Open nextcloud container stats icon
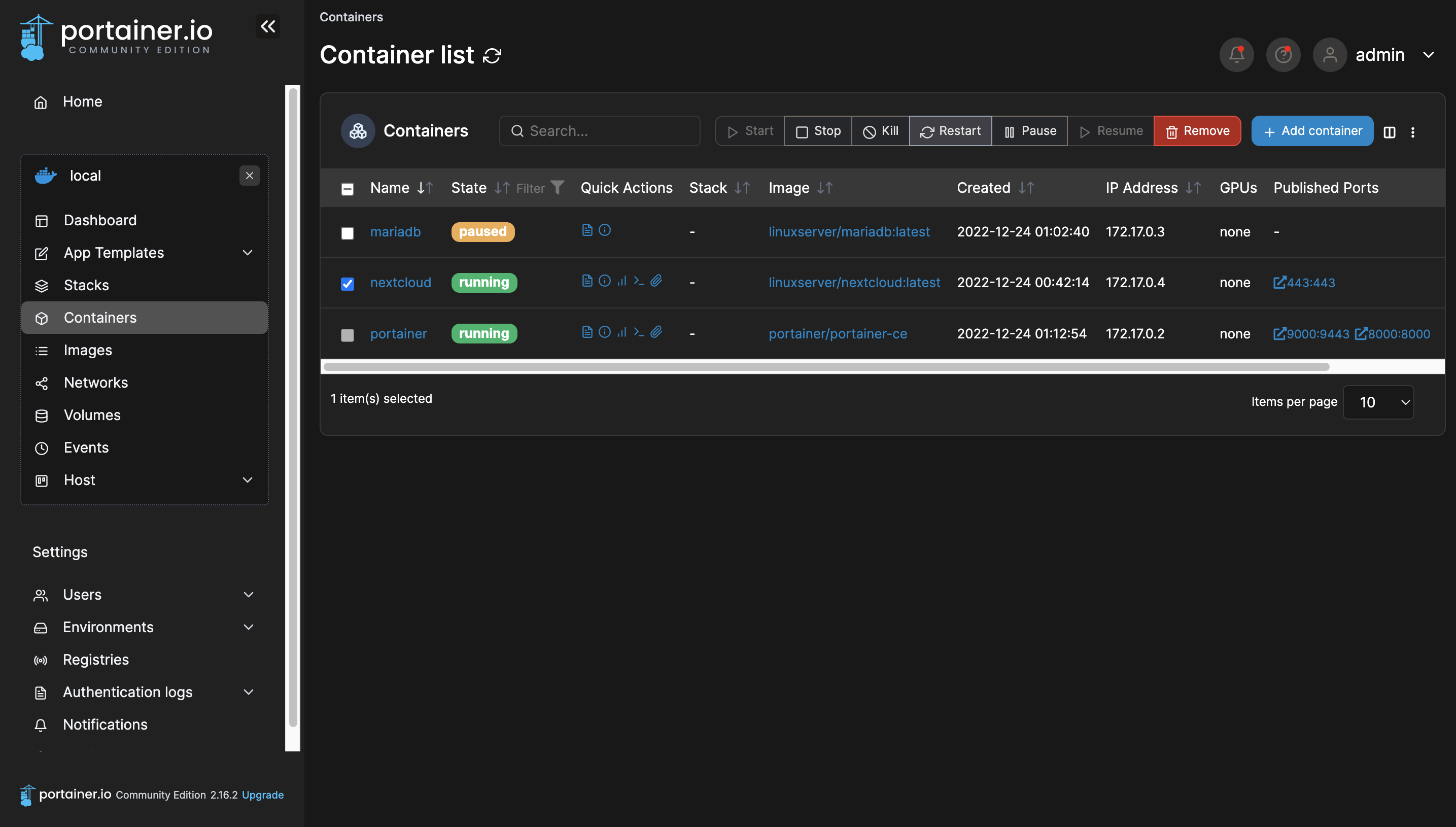 point(622,281)
